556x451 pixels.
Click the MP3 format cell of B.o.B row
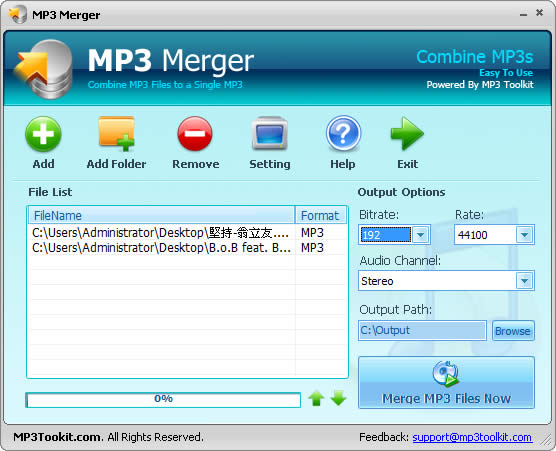coord(312,247)
